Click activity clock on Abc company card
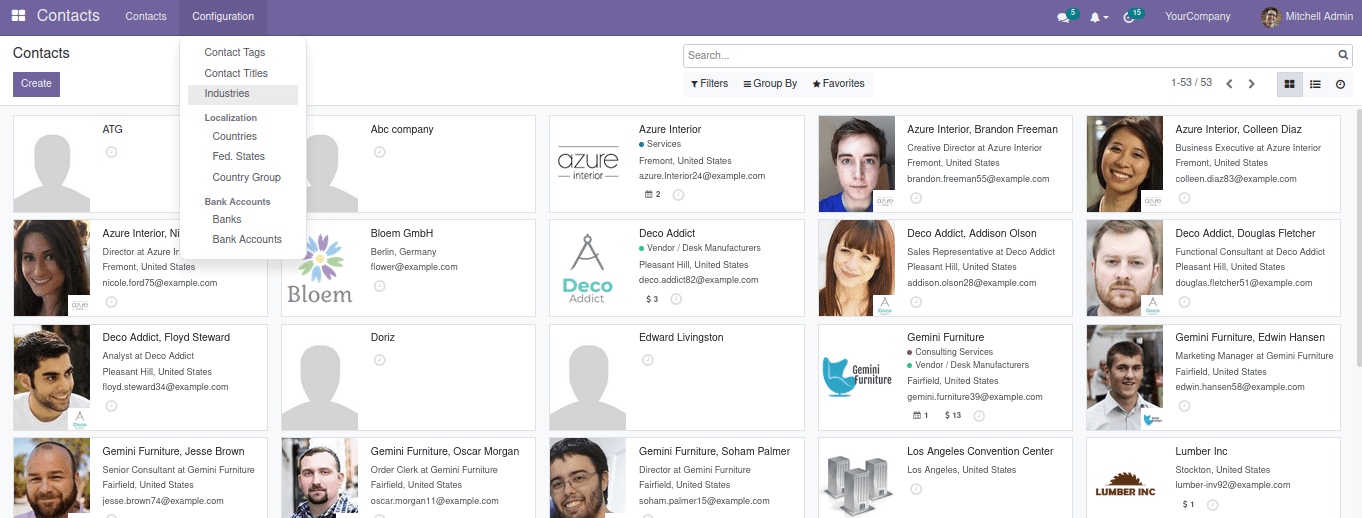Image resolution: width=1362 pixels, height=518 pixels. click(379, 152)
